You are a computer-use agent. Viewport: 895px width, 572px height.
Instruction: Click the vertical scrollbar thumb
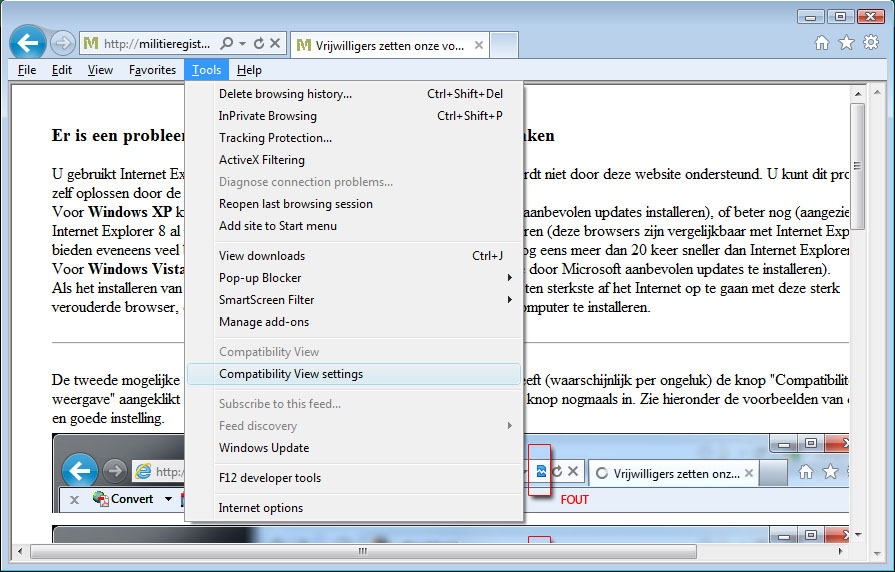[x=857, y=166]
